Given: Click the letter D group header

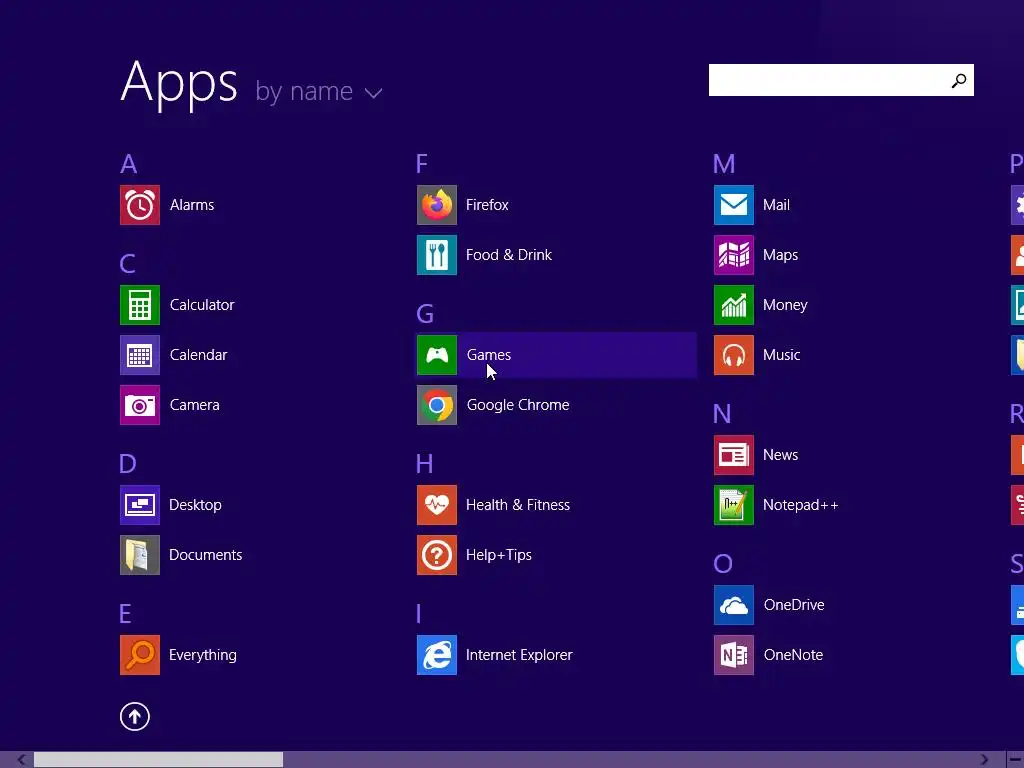Looking at the screenshot, I should click(128, 464).
